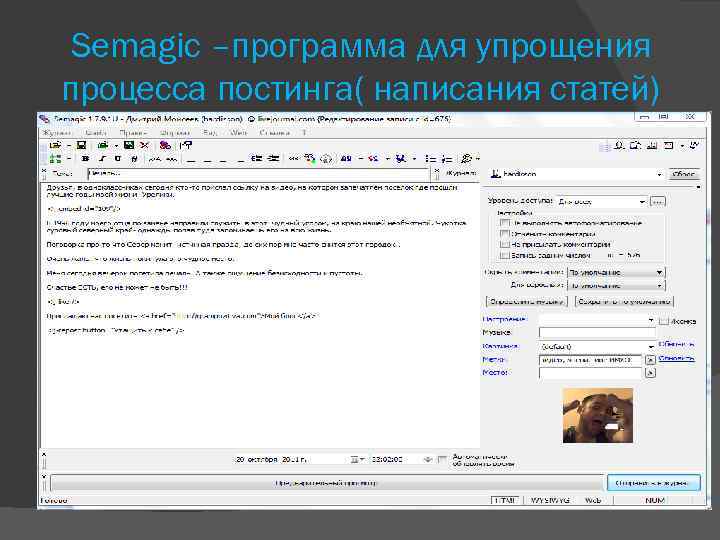This screenshot has width=720, height=540.
Task: Click the print icon in top toolbar
Action: 103,146
